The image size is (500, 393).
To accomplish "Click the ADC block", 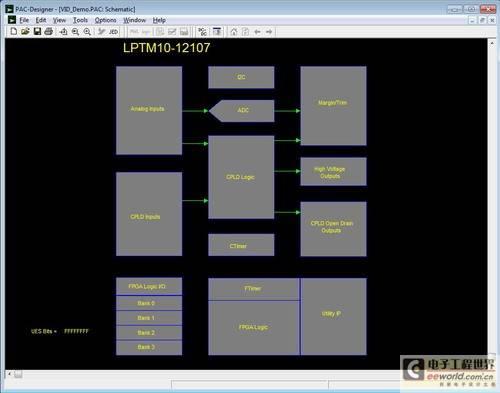I will pos(242,111).
